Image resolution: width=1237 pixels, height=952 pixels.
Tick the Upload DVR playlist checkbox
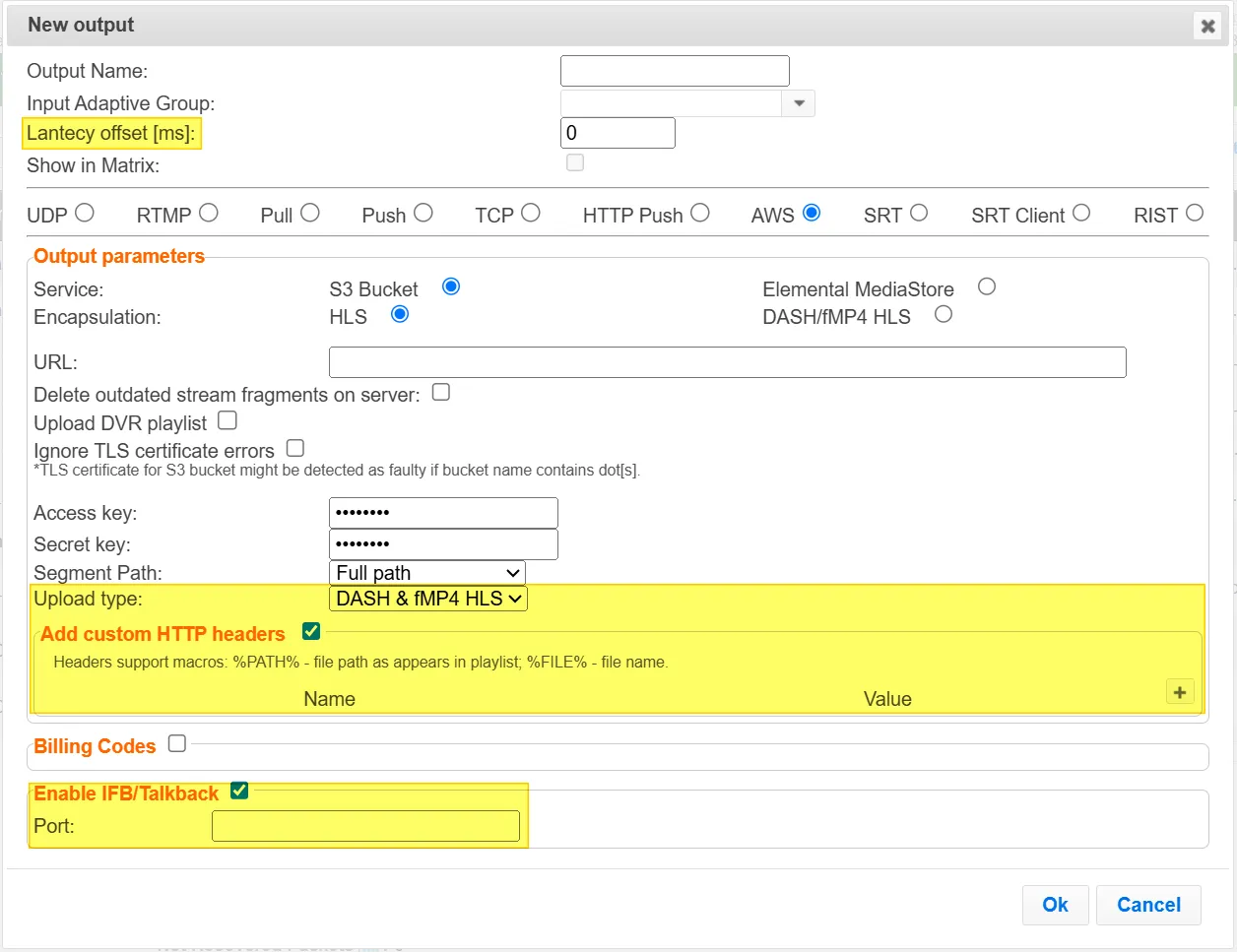click(x=228, y=420)
